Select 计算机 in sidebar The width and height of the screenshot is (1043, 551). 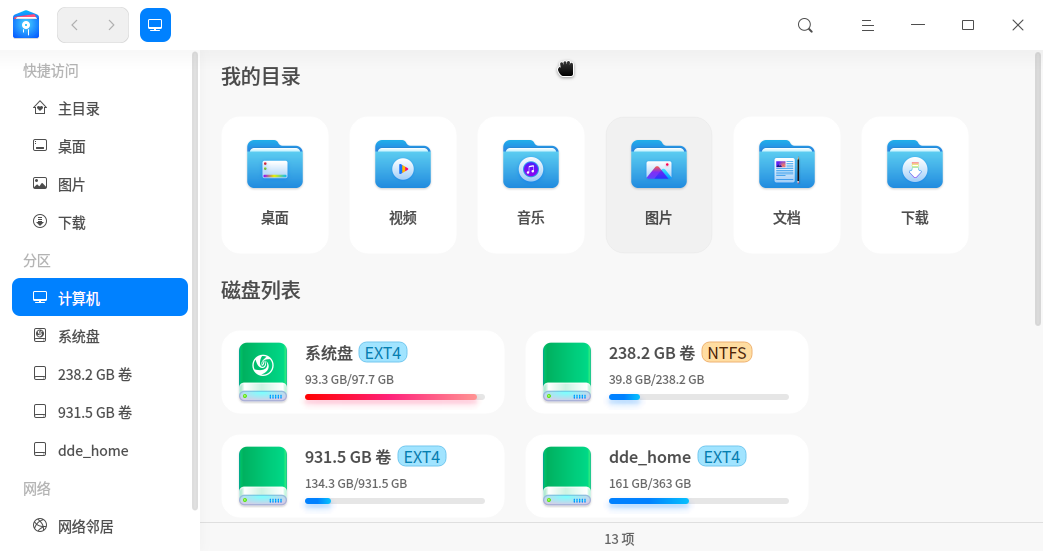coord(100,297)
